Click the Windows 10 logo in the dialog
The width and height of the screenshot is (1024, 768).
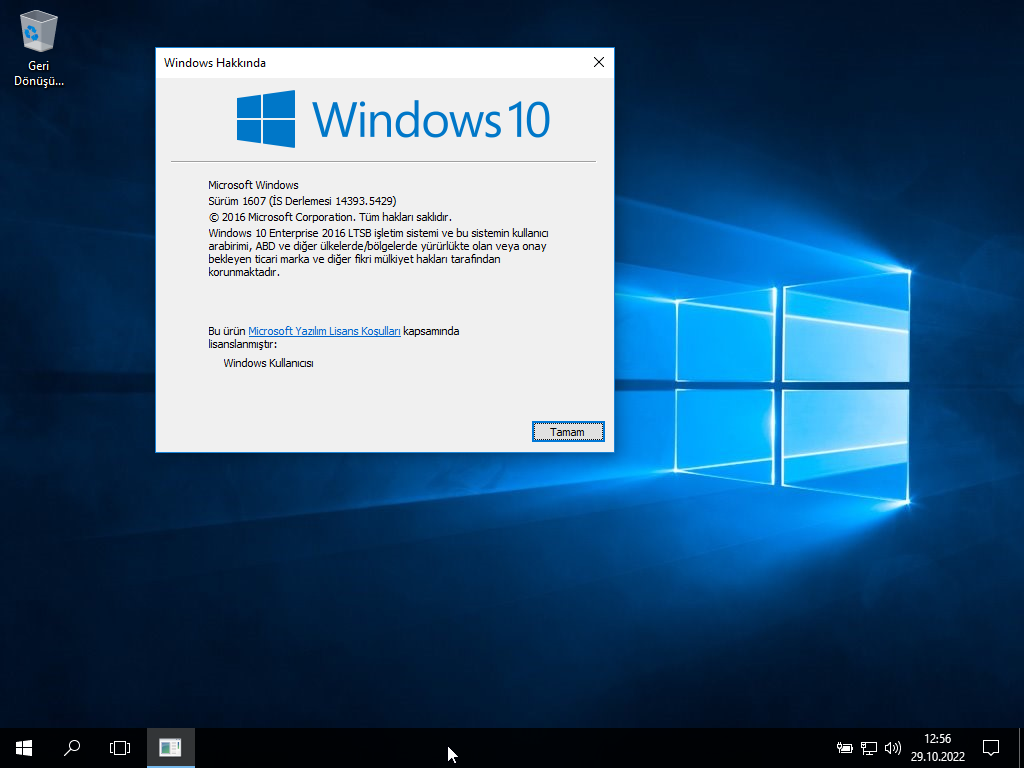tap(393, 119)
